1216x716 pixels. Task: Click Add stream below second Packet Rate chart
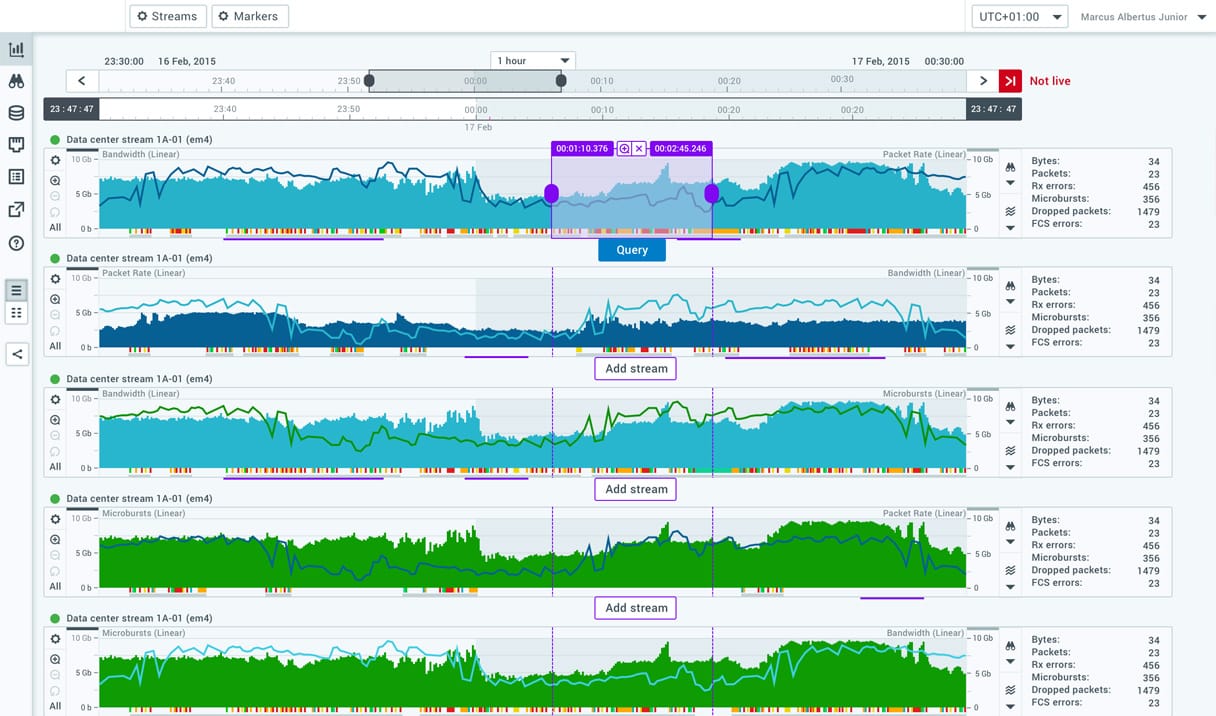636,369
